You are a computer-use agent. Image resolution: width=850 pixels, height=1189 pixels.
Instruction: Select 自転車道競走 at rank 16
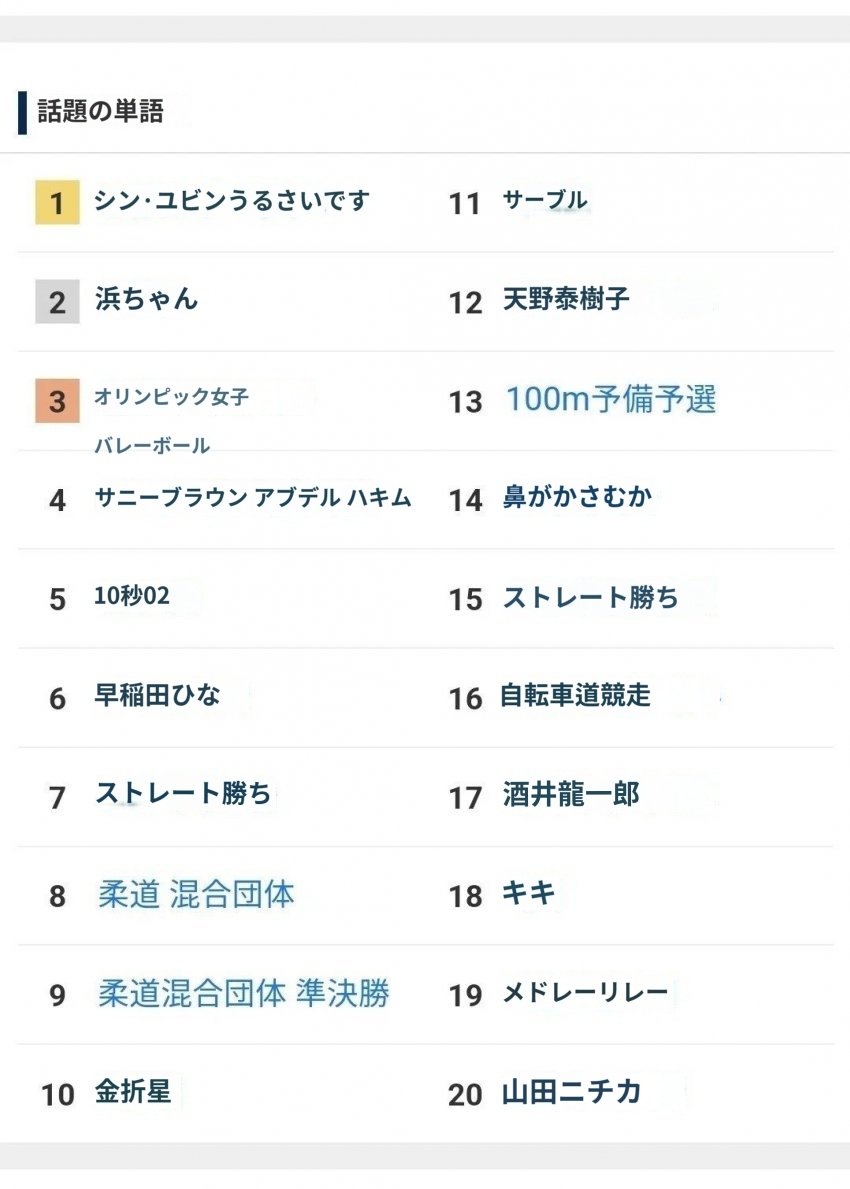[x=576, y=695]
